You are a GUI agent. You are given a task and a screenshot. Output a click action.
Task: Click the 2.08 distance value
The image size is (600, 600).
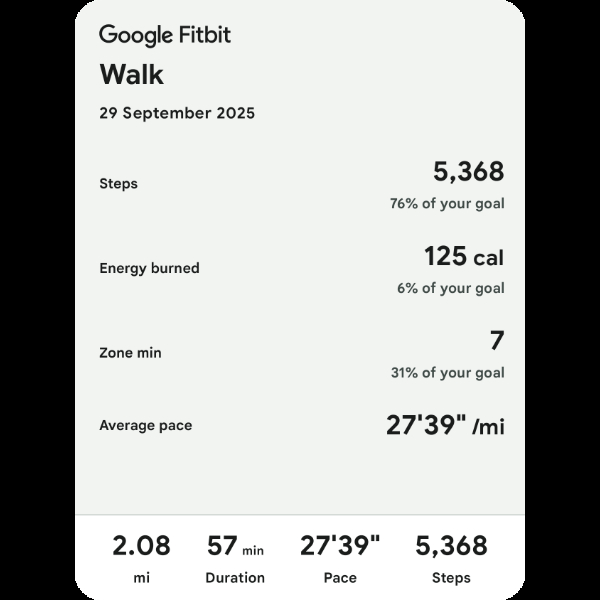coord(141,546)
